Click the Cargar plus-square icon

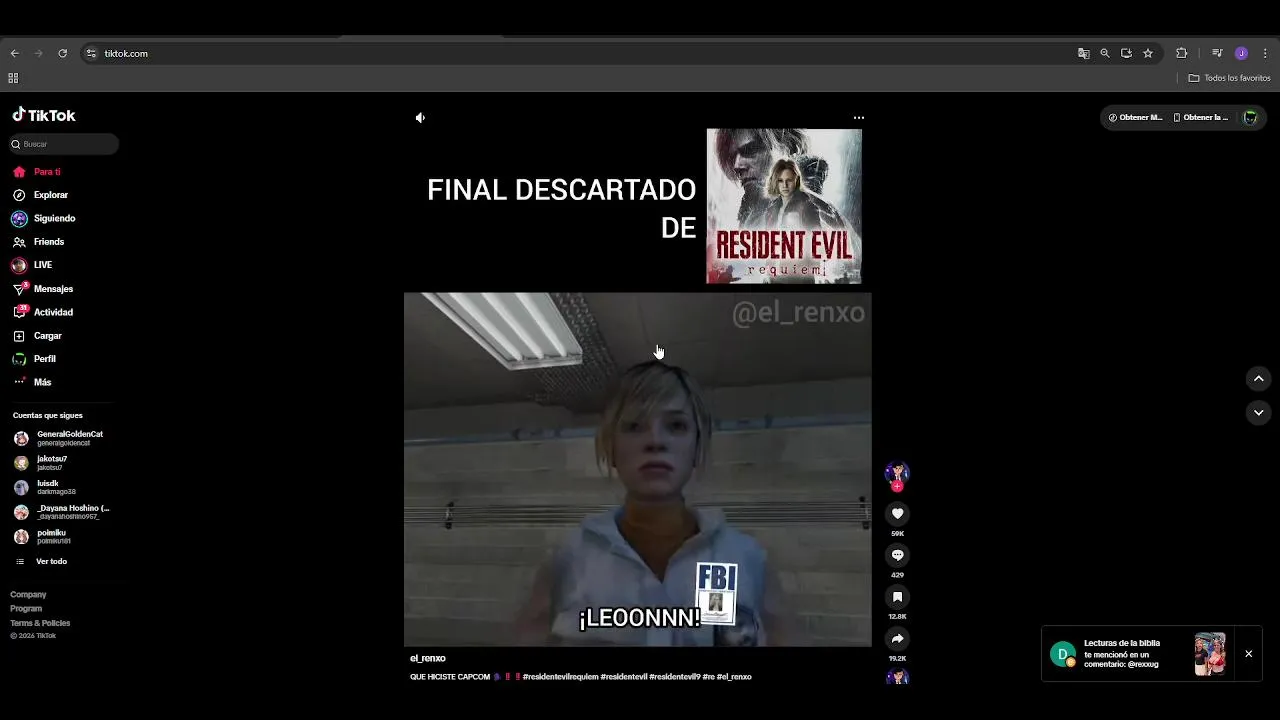click(x=19, y=336)
